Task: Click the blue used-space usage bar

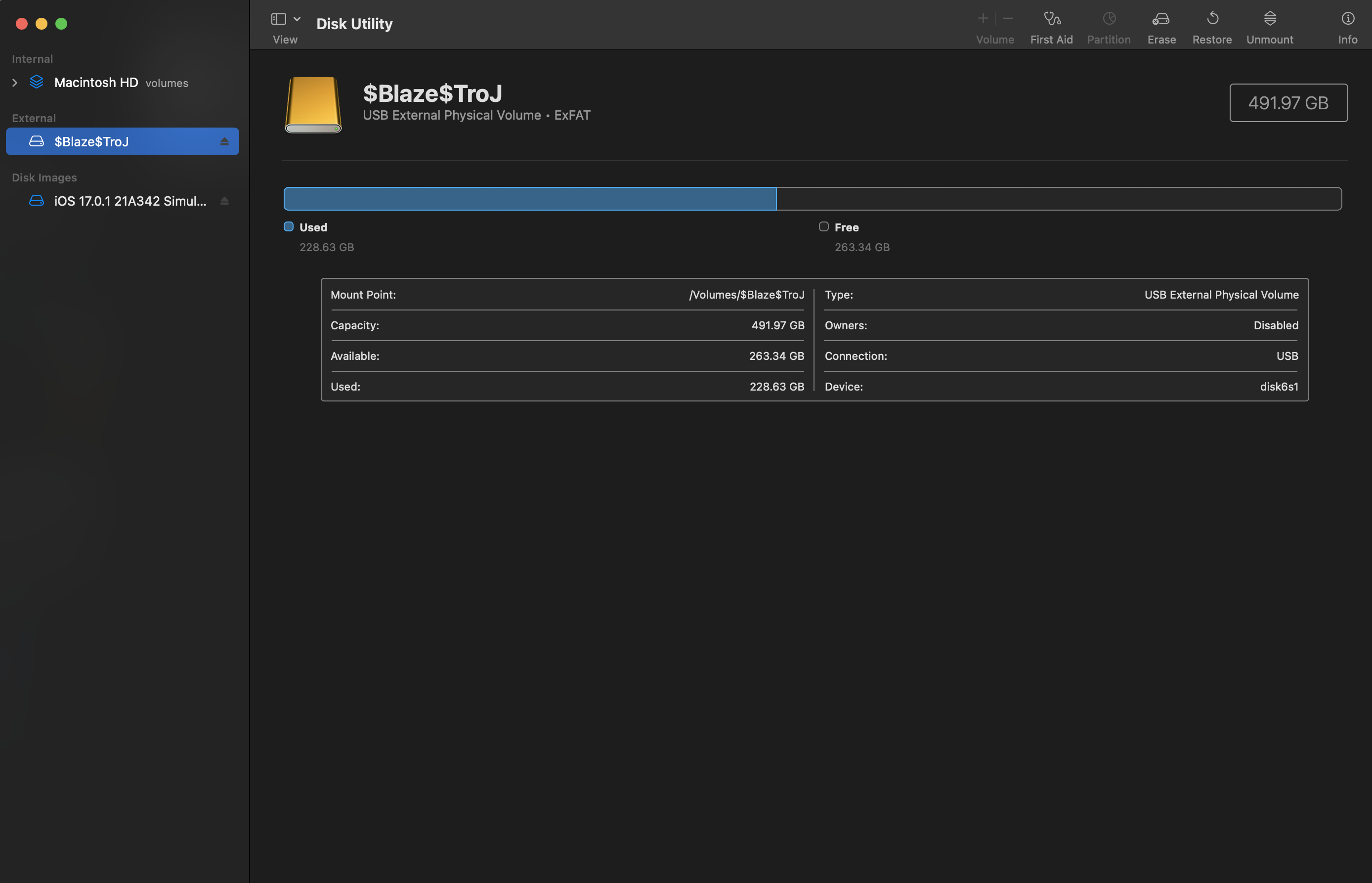Action: (529, 199)
